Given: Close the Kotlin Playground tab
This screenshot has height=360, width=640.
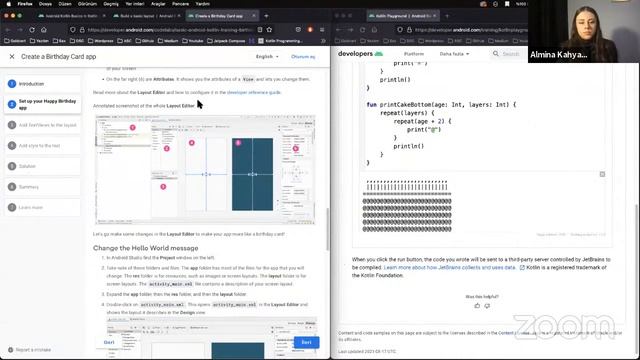Looking at the screenshot, I should pyautogui.click(x=435, y=16).
